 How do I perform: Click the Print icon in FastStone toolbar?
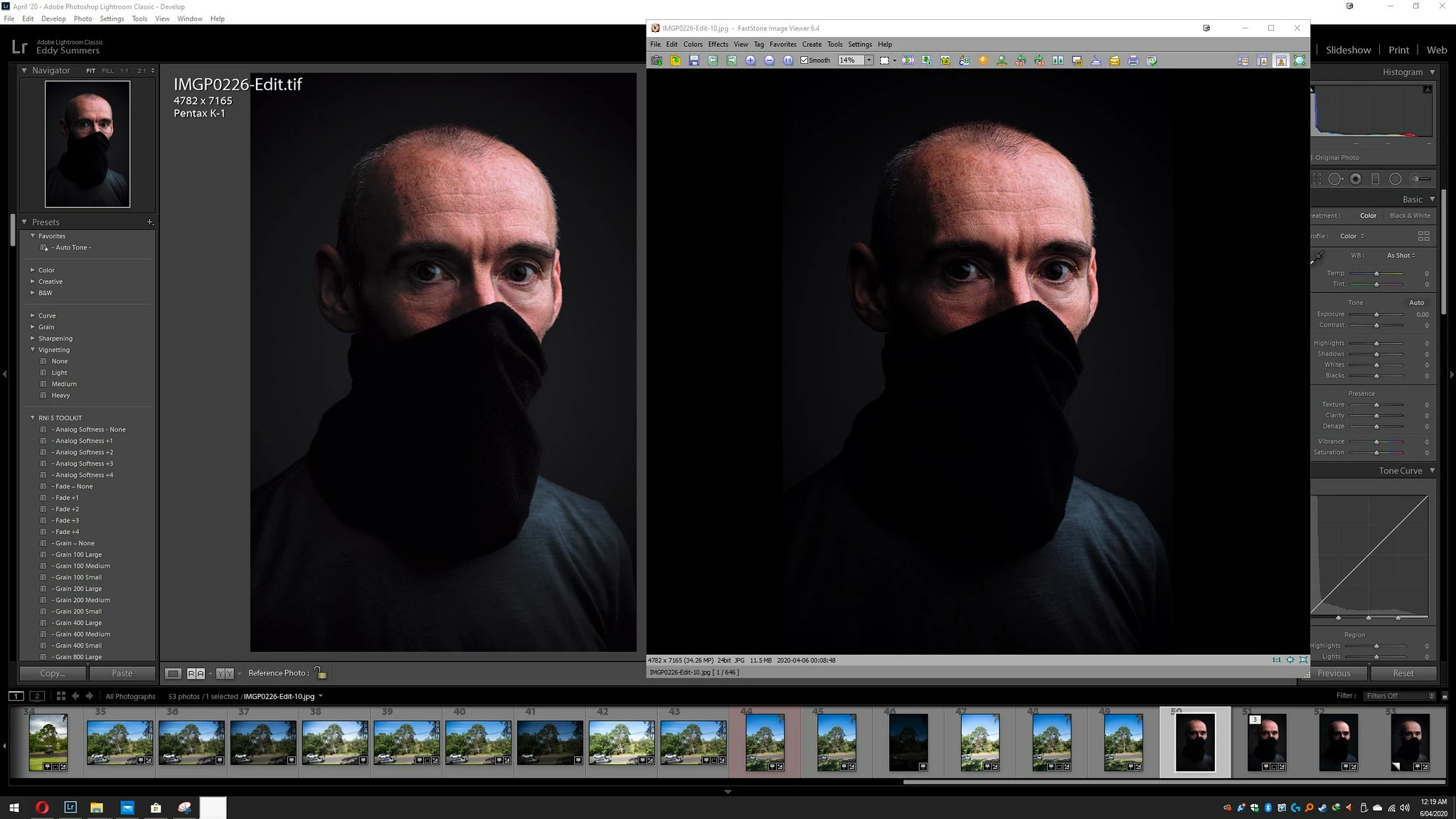click(x=1133, y=60)
